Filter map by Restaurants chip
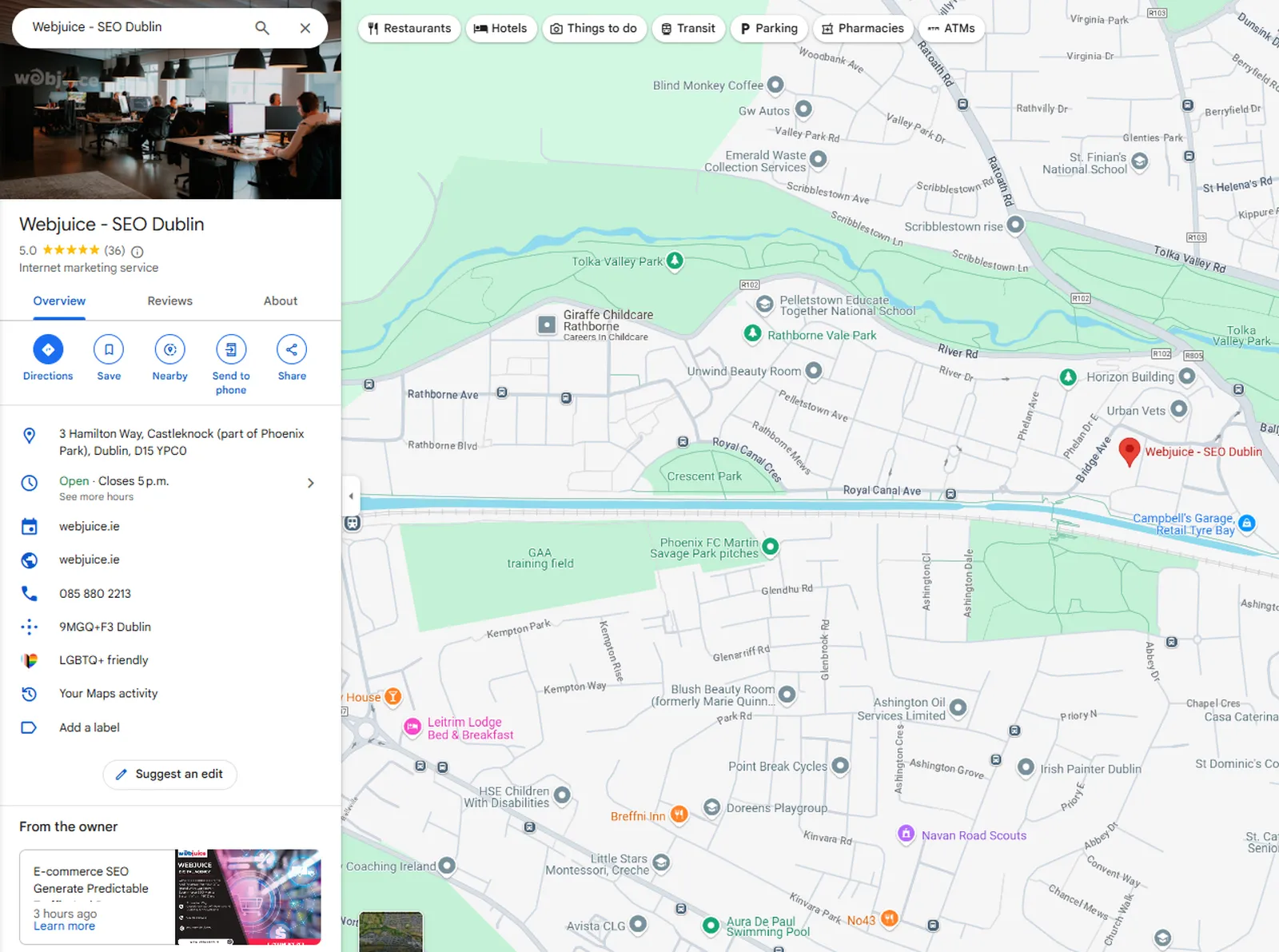The image size is (1279, 952). (x=409, y=28)
